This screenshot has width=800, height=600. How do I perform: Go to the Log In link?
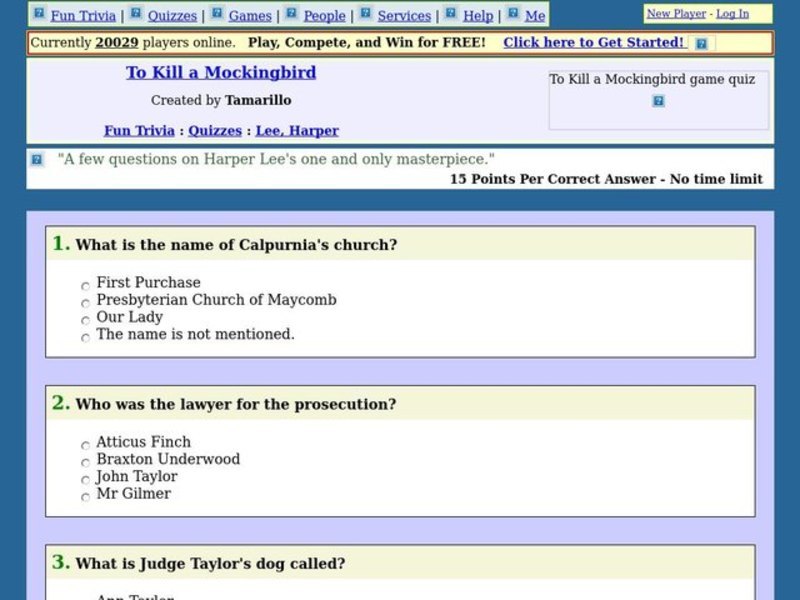pyautogui.click(x=732, y=14)
